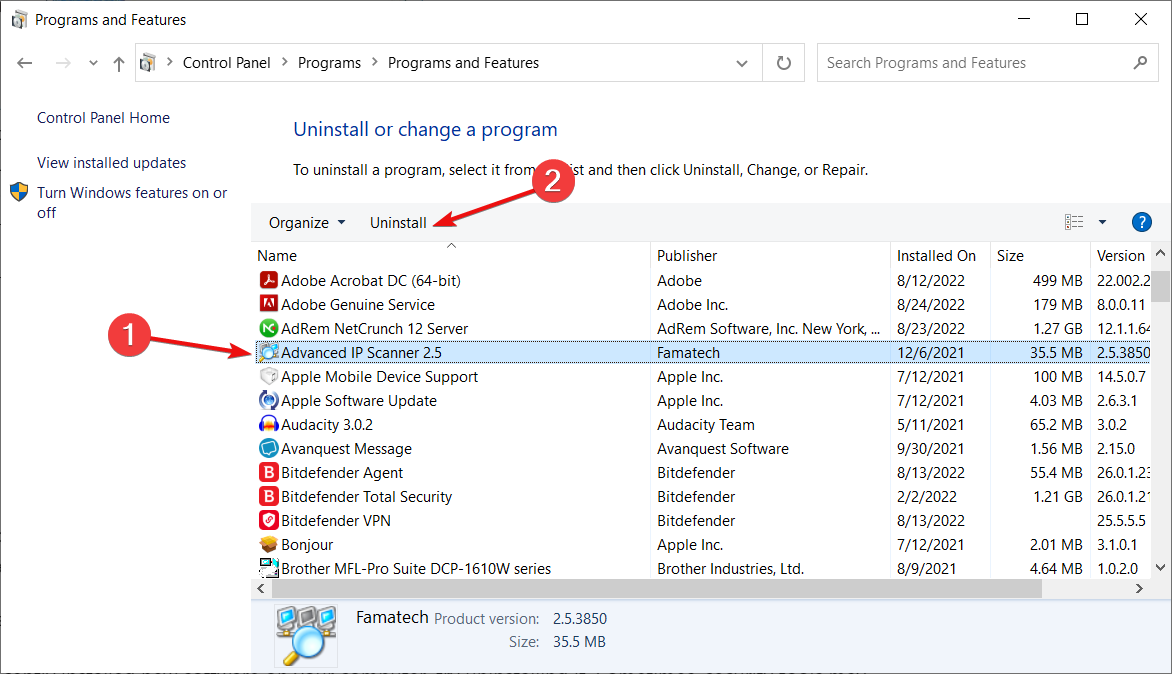Sort list by Size column header
Screen dimensions: 1172x674
point(1040,256)
